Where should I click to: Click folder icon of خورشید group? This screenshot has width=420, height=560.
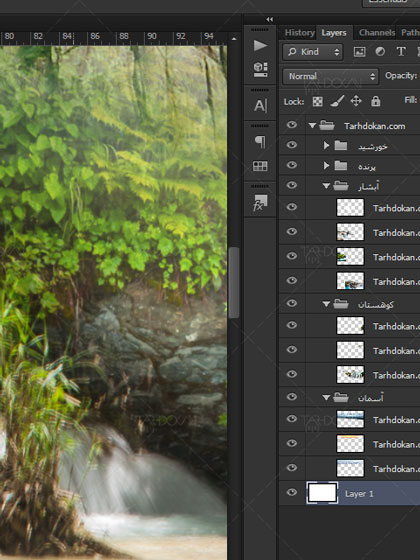pyautogui.click(x=340, y=145)
